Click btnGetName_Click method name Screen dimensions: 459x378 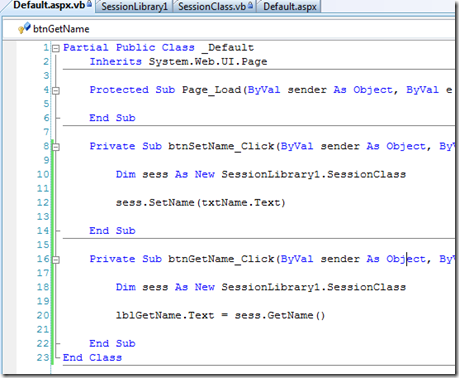pyautogui.click(x=221, y=259)
